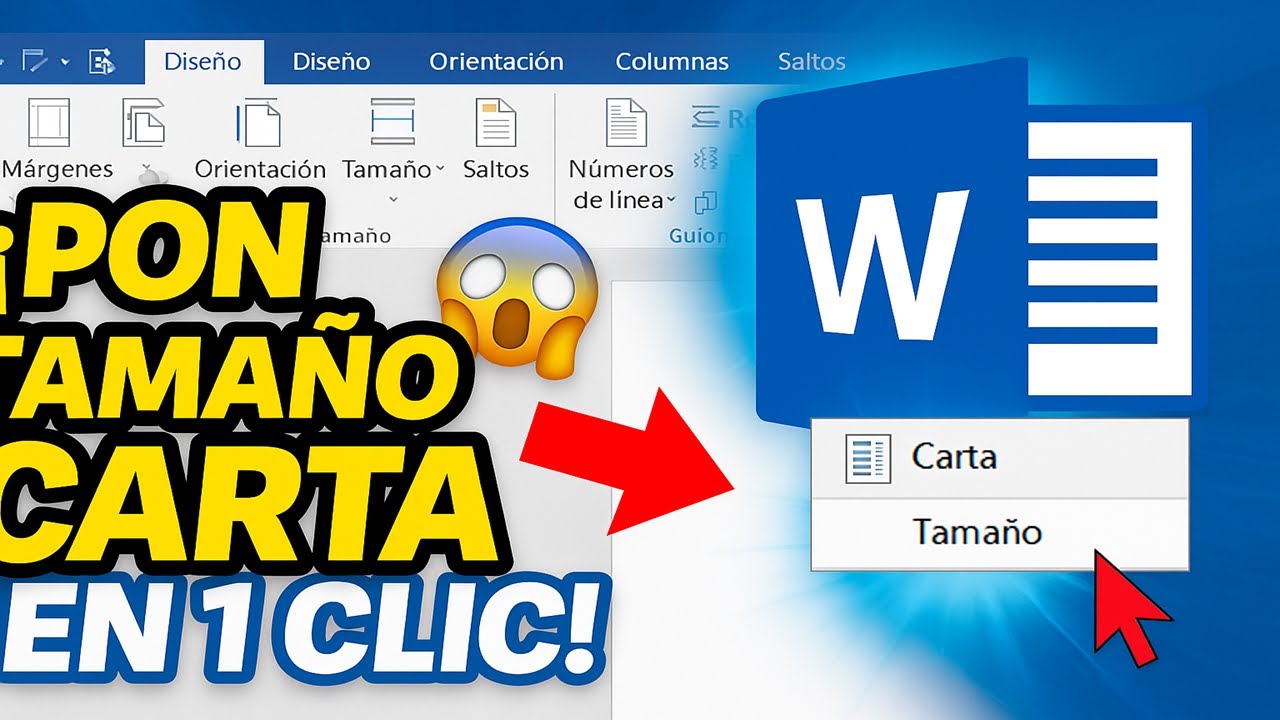
Task: Open the faded Saltos tab
Action: [x=812, y=62]
